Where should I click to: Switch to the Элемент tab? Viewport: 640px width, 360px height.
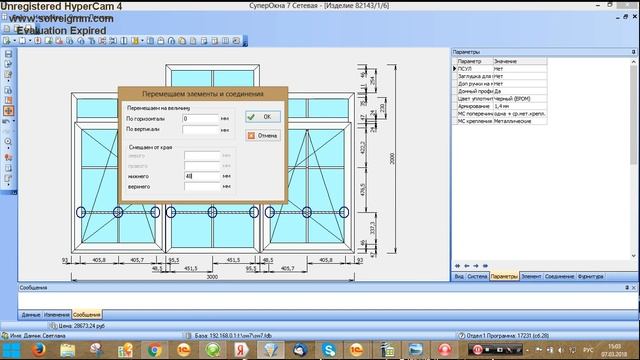coord(531,276)
